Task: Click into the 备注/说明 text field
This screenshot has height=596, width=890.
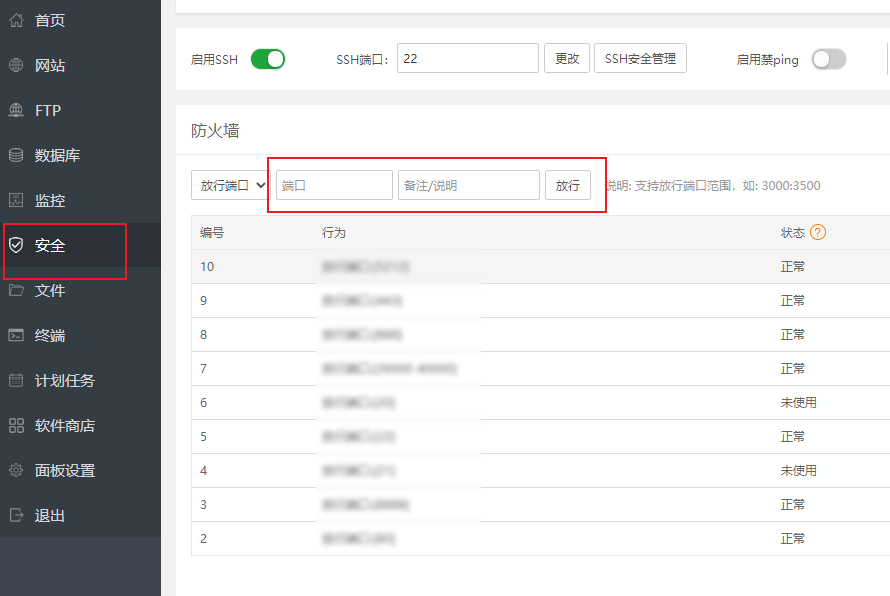Action: coord(468,185)
